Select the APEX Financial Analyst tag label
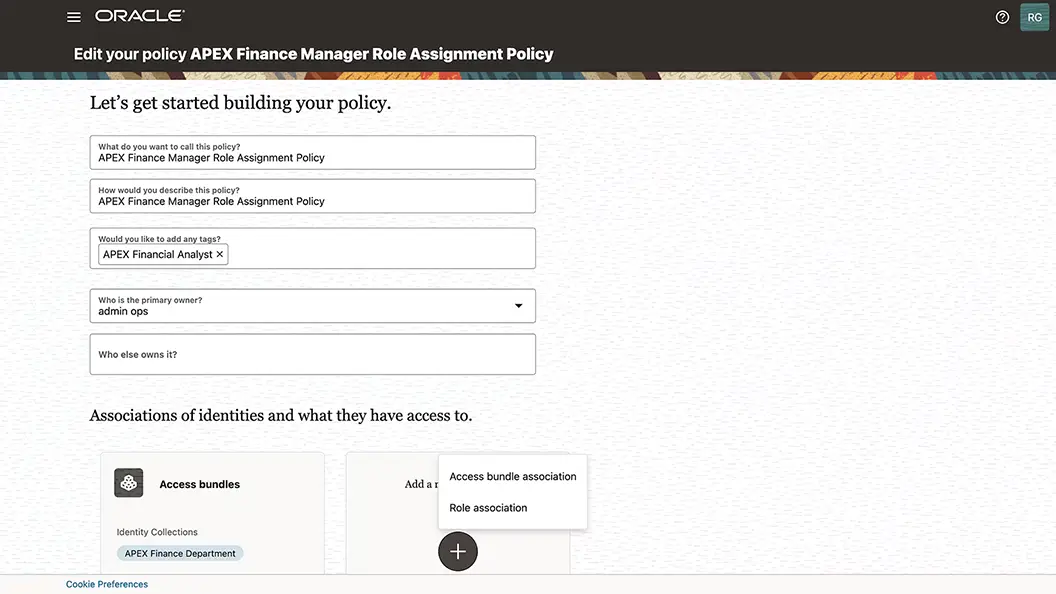The height and width of the screenshot is (594, 1056). [x=158, y=254]
